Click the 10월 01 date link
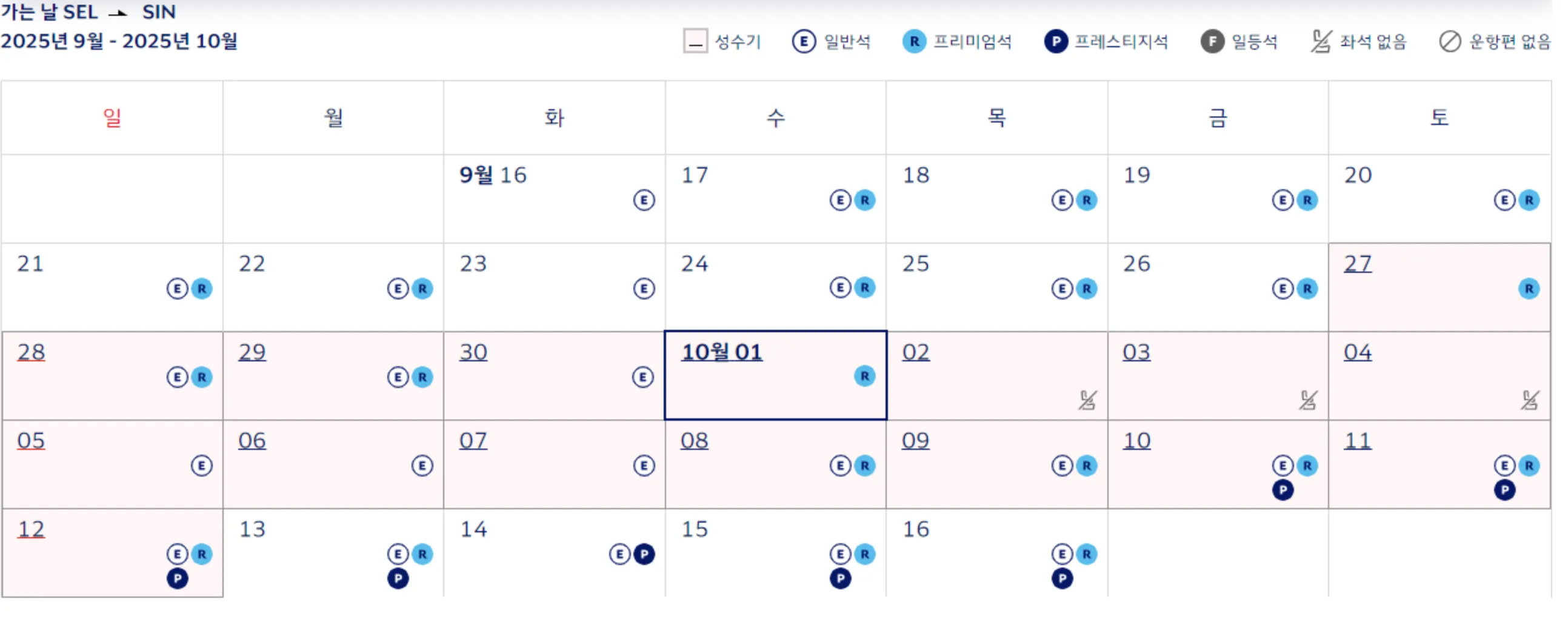This screenshot has height=639, width=1568. tap(721, 350)
